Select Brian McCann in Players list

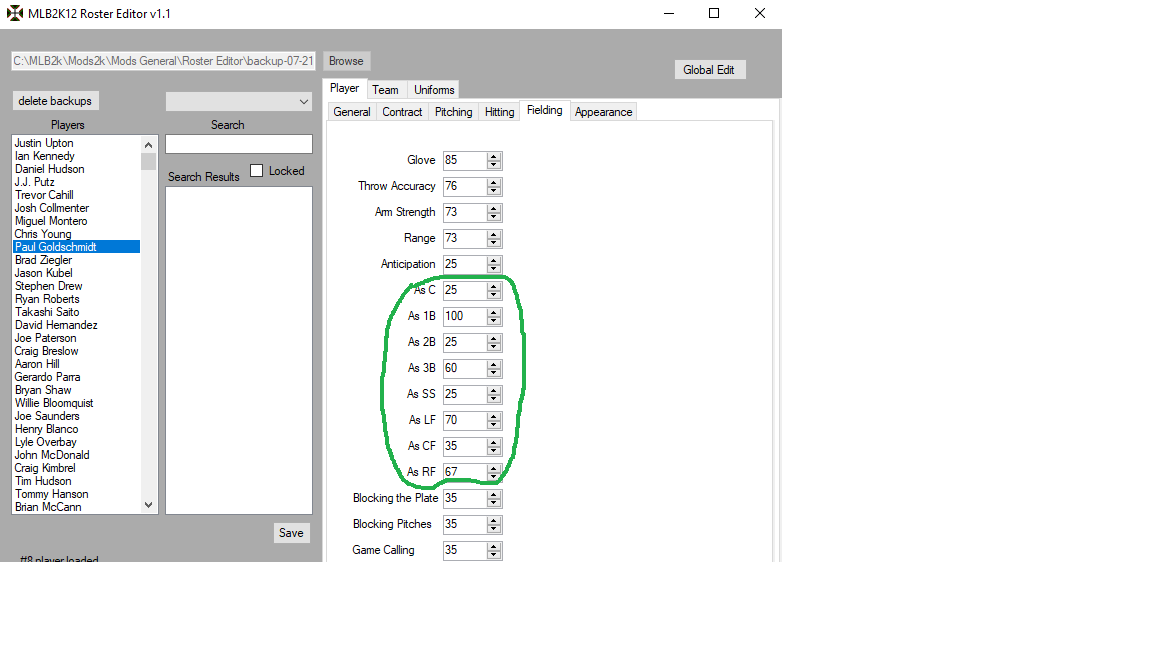tap(76, 507)
